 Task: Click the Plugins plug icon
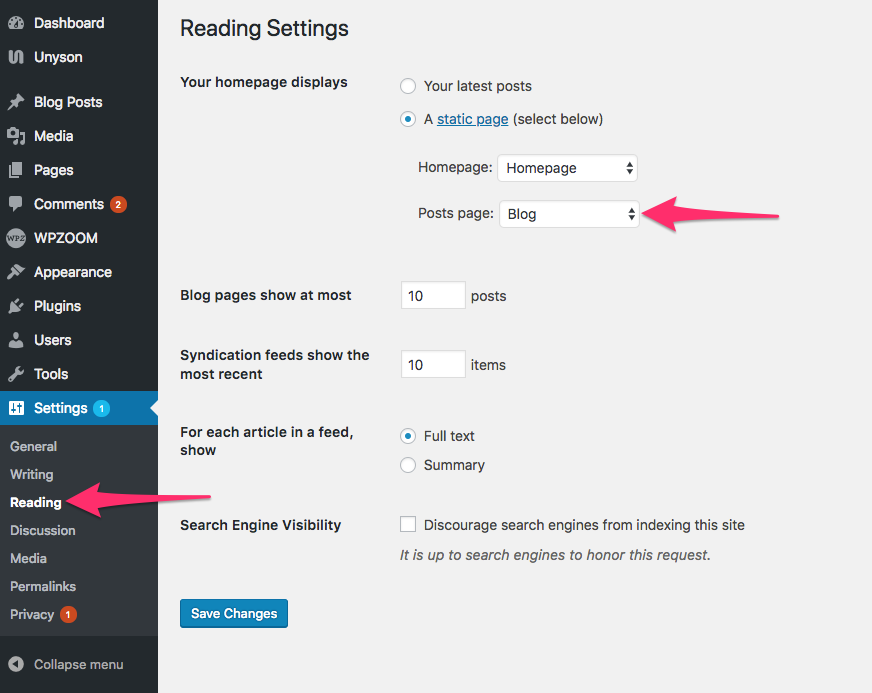(16, 306)
